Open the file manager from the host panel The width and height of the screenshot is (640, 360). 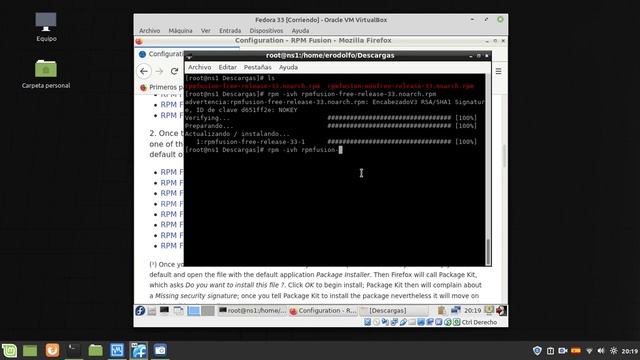(x=96, y=350)
